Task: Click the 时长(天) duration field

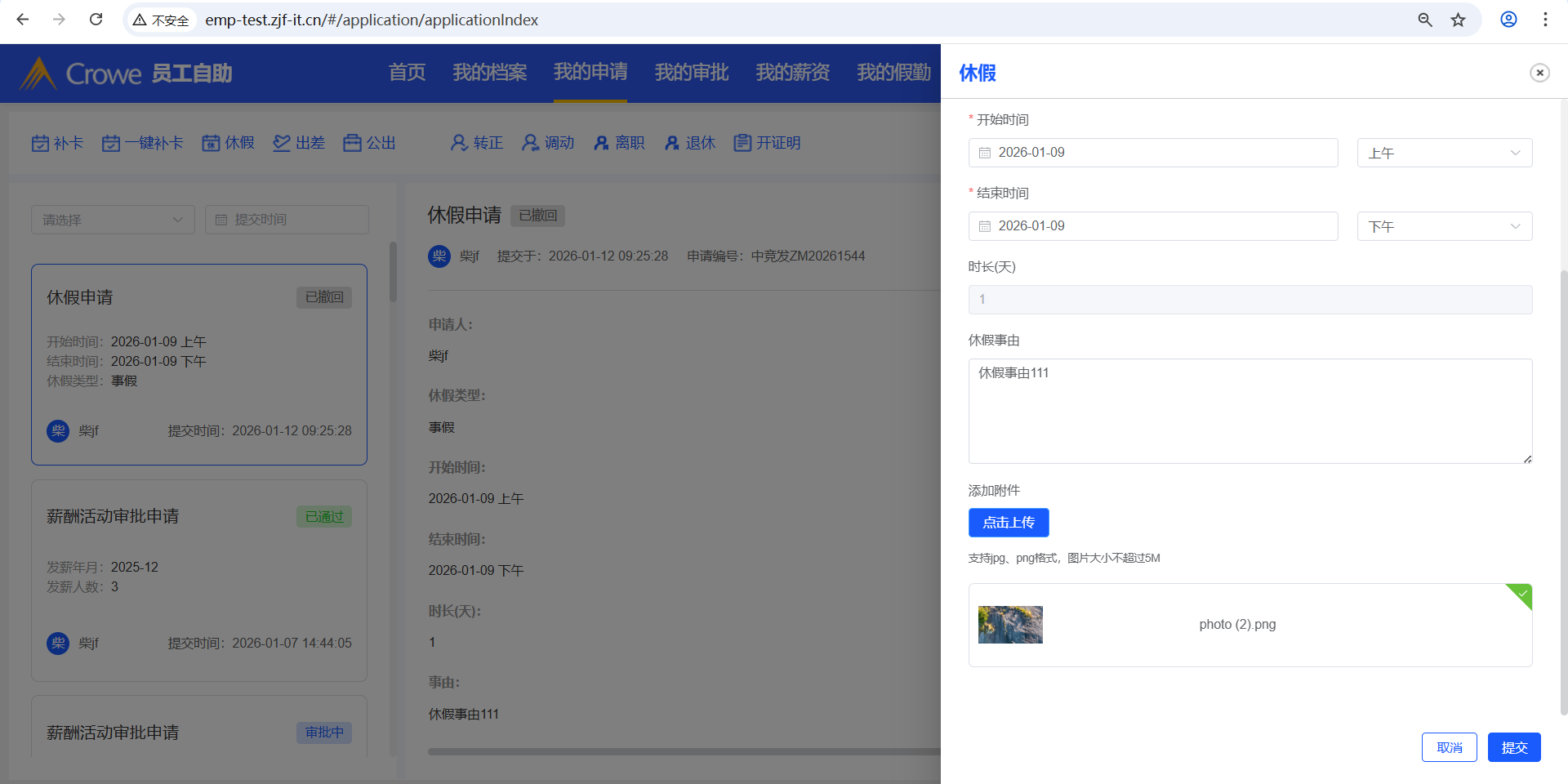Action: [x=1249, y=300]
